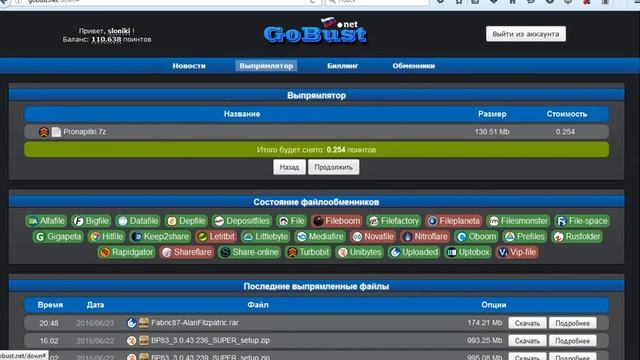The height and width of the screenshot is (360, 640).
Task: Open Подробнее for Fabric87-AlanFitzpatric.rar
Action: [x=572, y=323]
